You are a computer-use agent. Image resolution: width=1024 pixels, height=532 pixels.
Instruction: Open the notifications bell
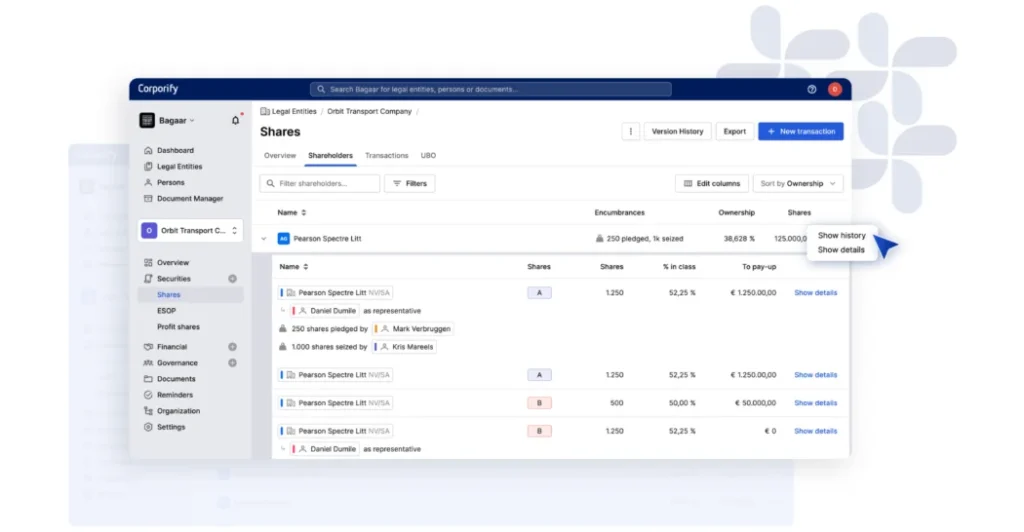(x=235, y=120)
